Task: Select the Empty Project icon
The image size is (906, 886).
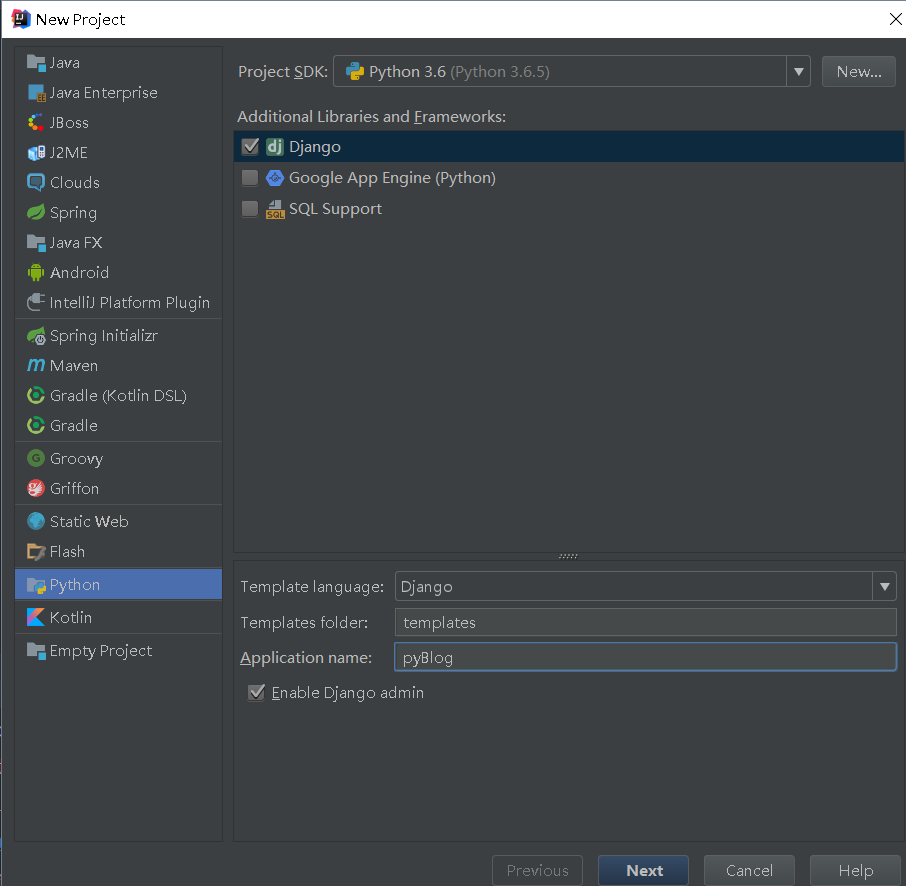Action: (36, 651)
